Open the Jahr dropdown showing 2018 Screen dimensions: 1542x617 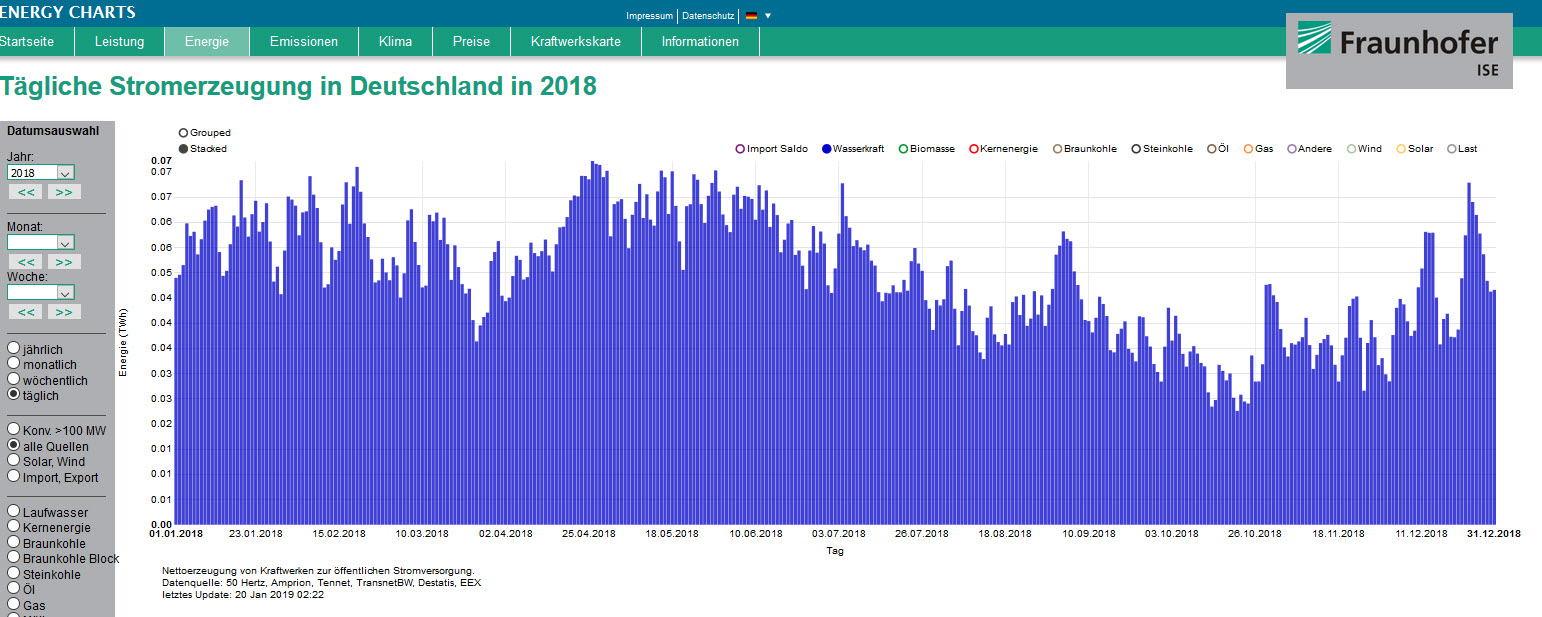(40, 173)
